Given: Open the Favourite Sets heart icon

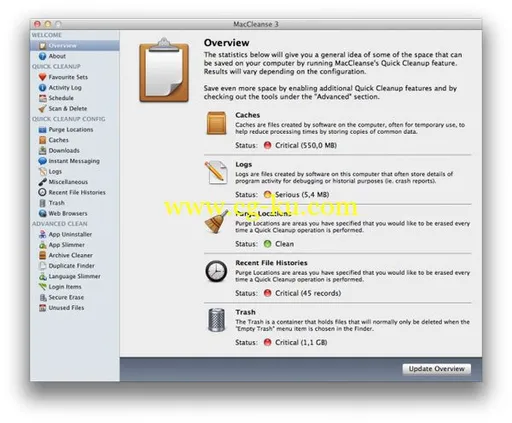Looking at the screenshot, I should (42, 77).
